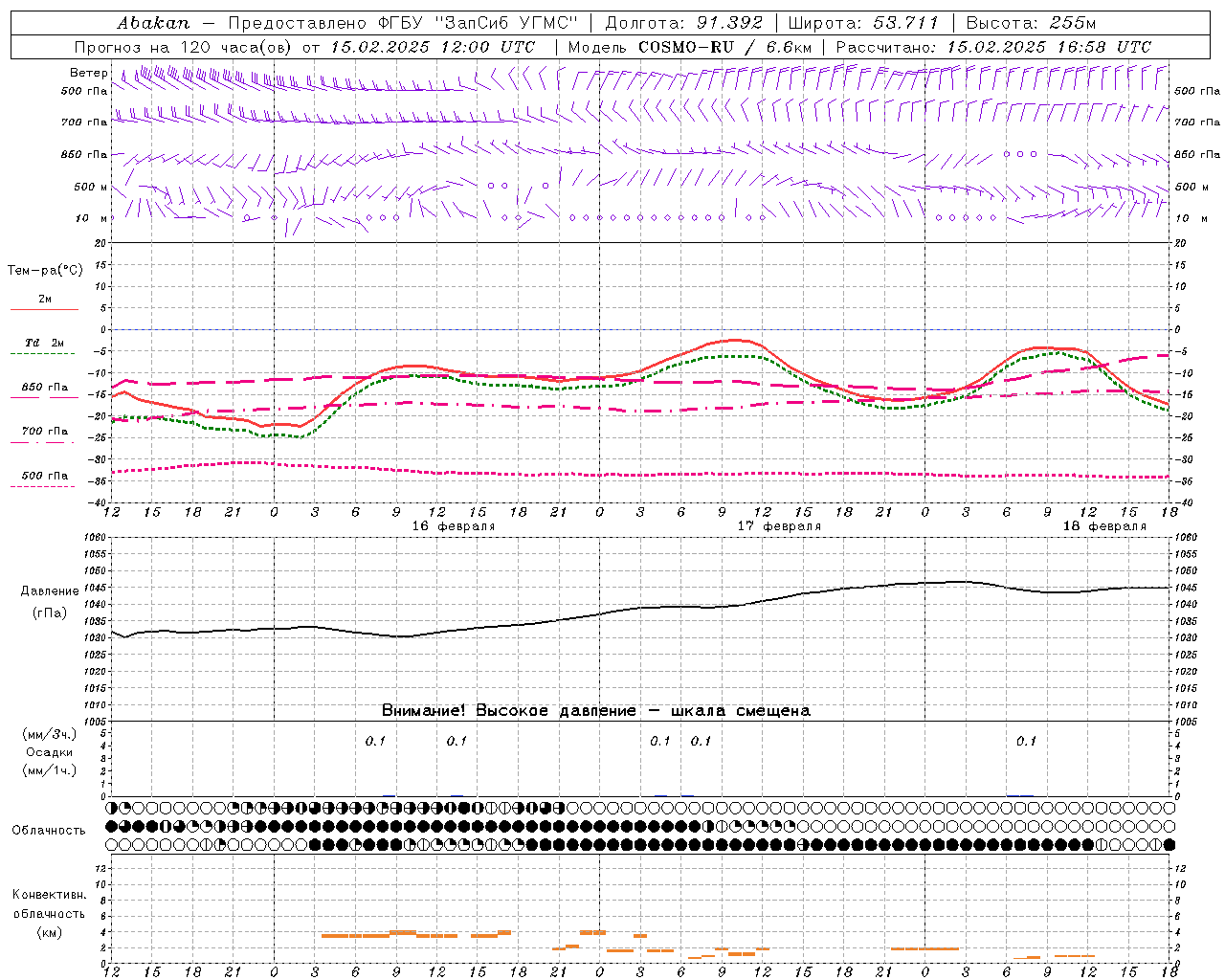Click the "Облачность" cloud cover label
Screen dimensions: 1225x980
click(49, 831)
